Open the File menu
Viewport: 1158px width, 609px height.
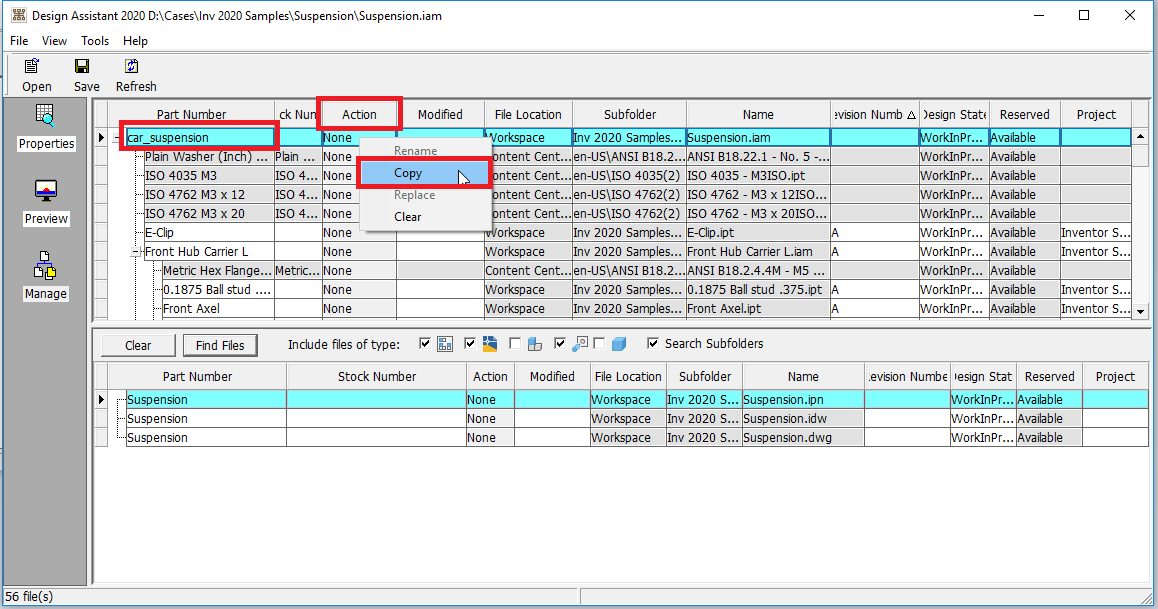18,41
